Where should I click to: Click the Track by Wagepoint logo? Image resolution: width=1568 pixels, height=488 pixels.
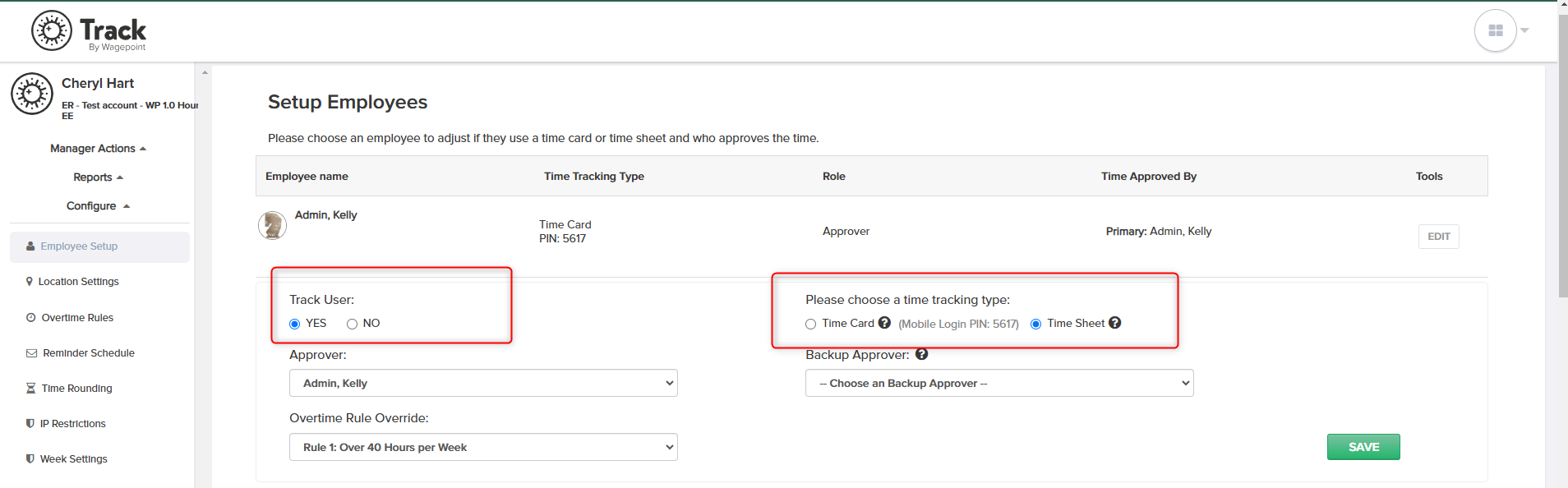coord(89,31)
